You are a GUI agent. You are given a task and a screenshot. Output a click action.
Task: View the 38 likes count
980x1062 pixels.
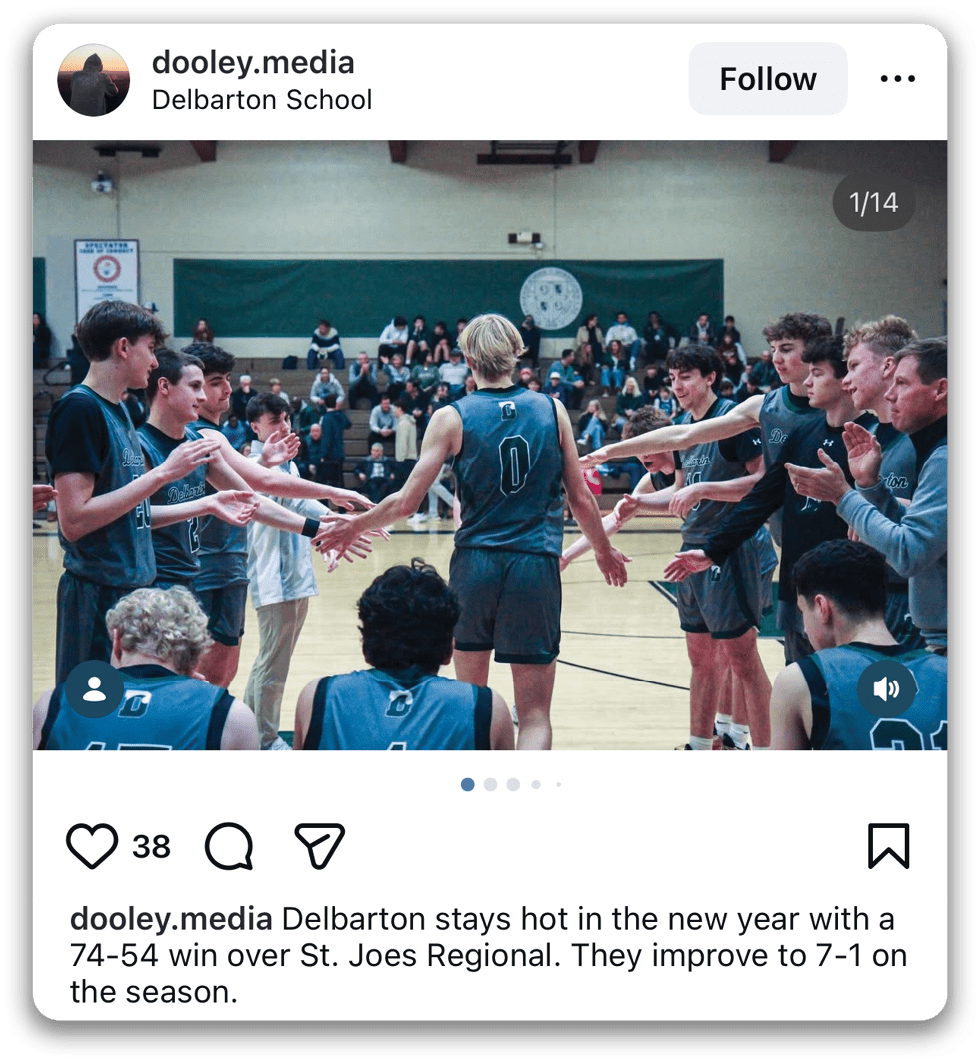click(151, 847)
